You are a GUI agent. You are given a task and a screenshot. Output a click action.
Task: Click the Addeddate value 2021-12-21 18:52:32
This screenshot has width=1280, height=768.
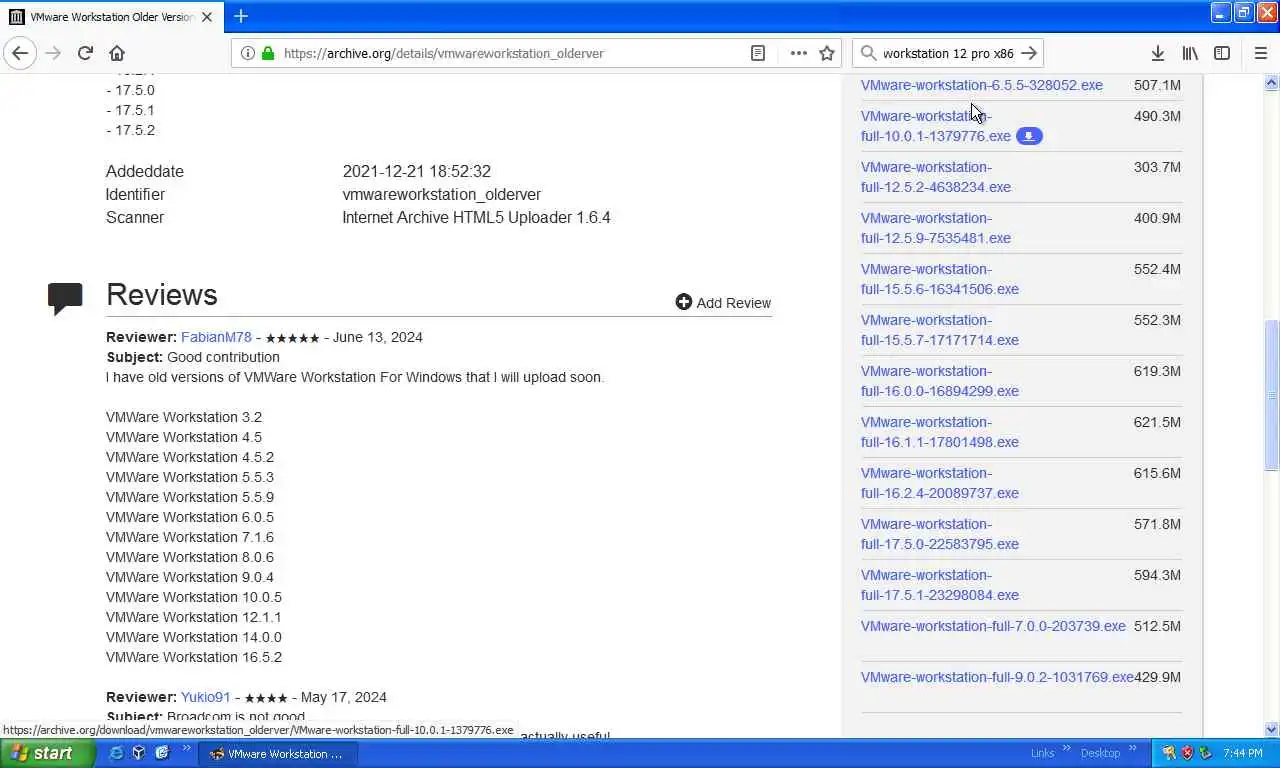tap(416, 171)
